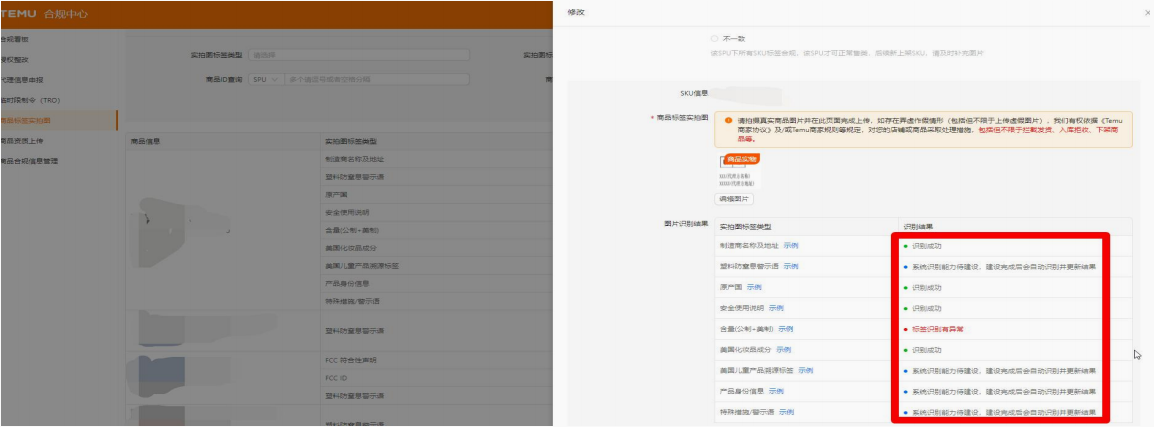Click 识别成功 result in 美国化妆品成分 row
This screenshot has width=1154, height=427.
(x=927, y=350)
